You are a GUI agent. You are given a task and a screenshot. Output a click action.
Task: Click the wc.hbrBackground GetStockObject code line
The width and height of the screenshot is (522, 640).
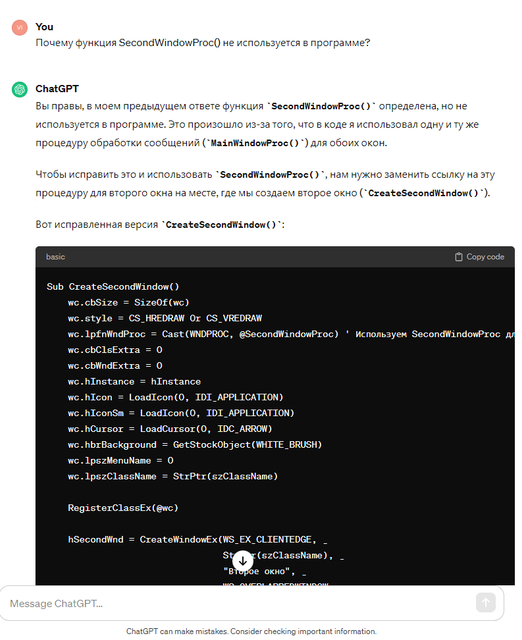195,445
